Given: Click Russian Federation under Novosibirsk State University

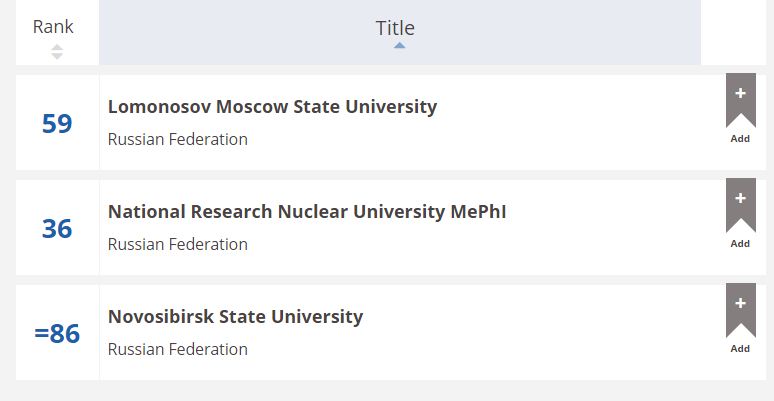Looking at the screenshot, I should tap(178, 349).
